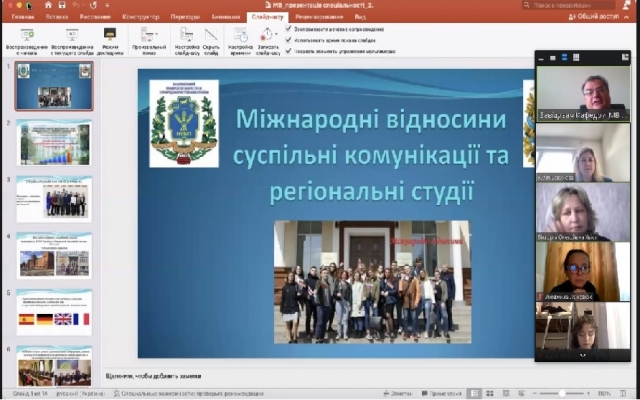Adjust the zoom slider in status bar
The image size is (640, 400).
[573, 394]
